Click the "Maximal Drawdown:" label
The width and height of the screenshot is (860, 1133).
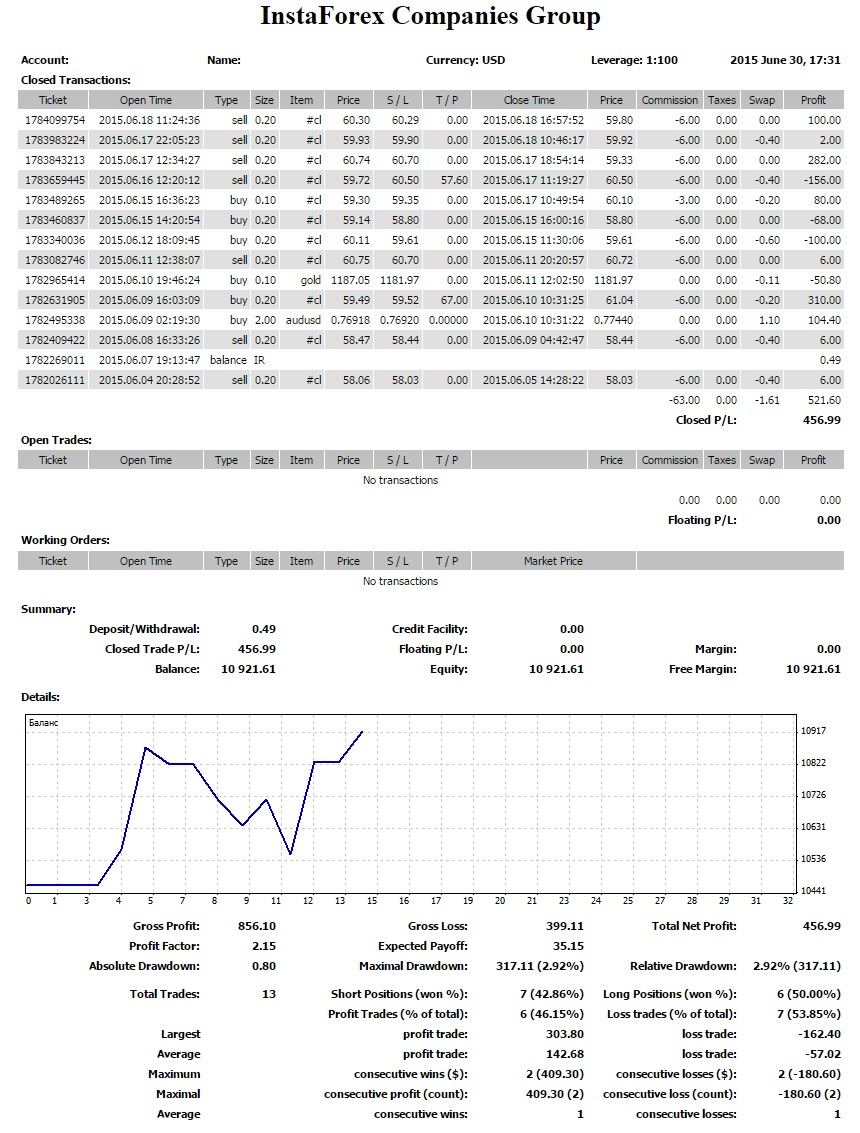(413, 966)
